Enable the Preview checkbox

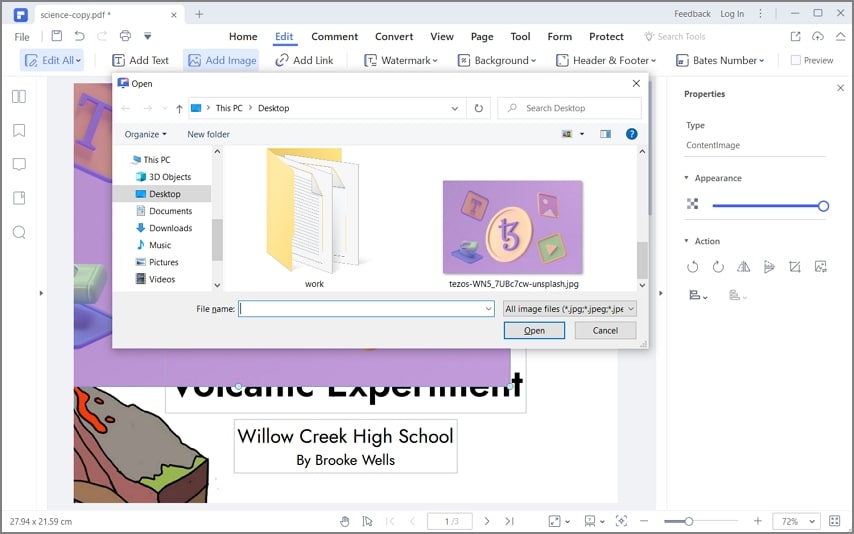796,60
